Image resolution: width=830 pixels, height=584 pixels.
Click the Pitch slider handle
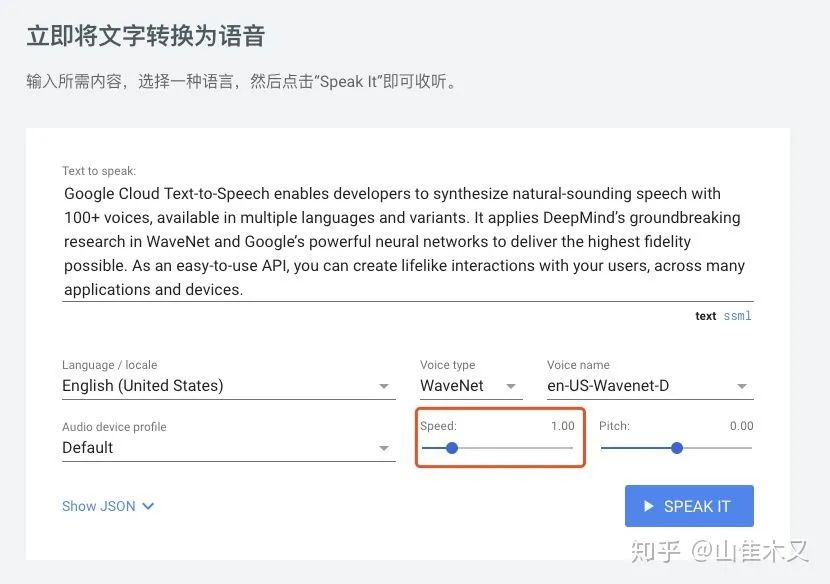tap(677, 448)
